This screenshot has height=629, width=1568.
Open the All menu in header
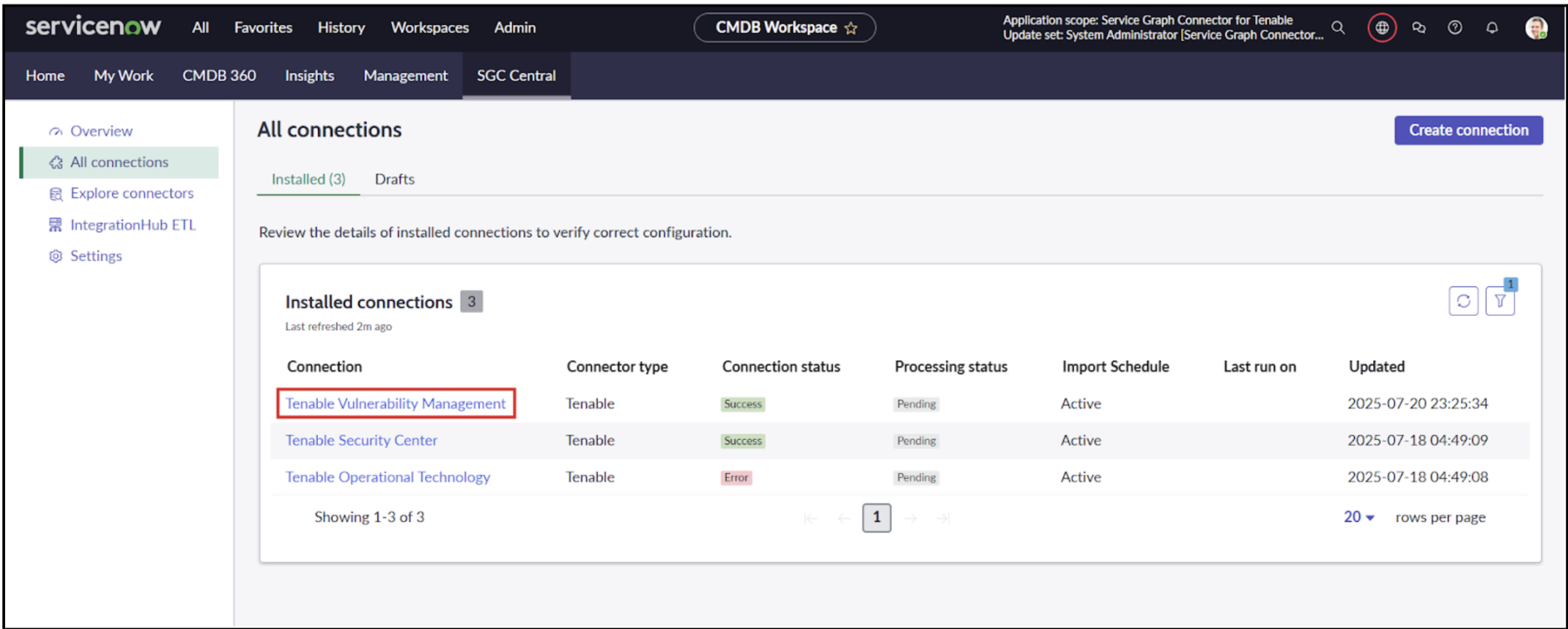click(200, 28)
